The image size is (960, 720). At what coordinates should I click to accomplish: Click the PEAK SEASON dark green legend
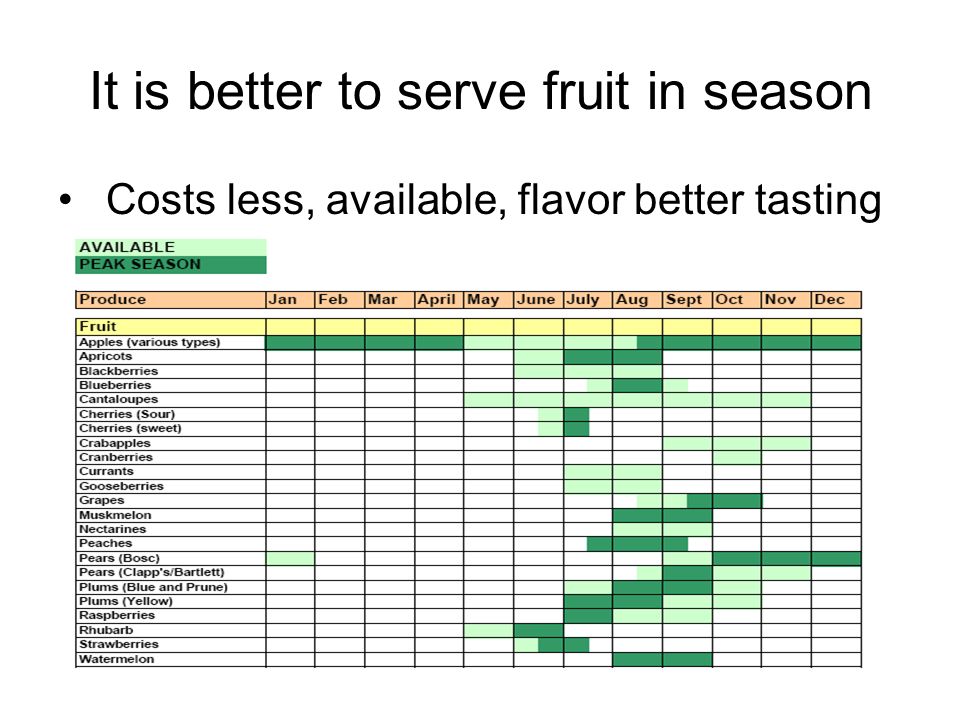coord(171,264)
